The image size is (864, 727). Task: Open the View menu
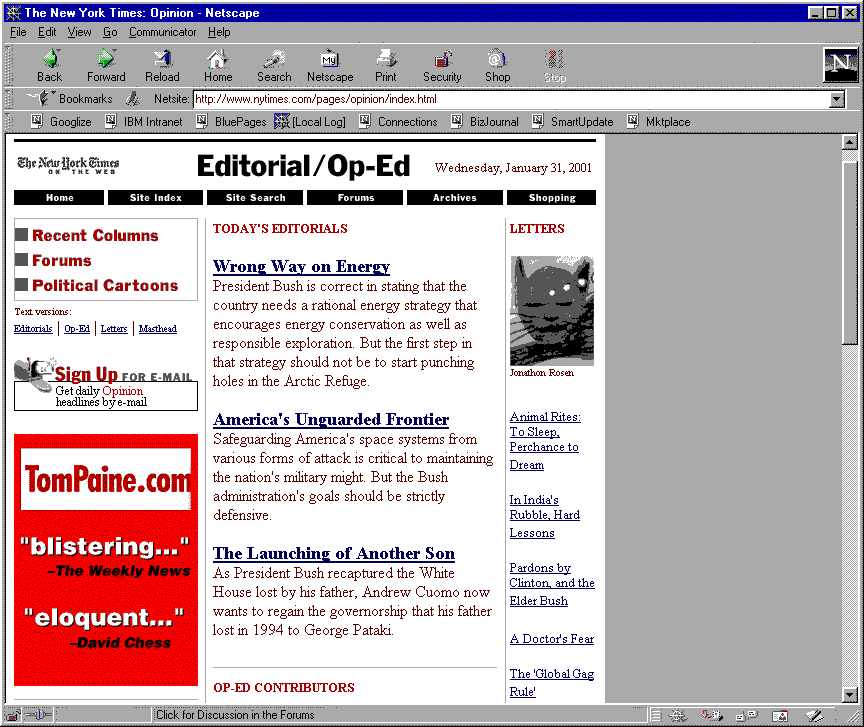pos(79,32)
